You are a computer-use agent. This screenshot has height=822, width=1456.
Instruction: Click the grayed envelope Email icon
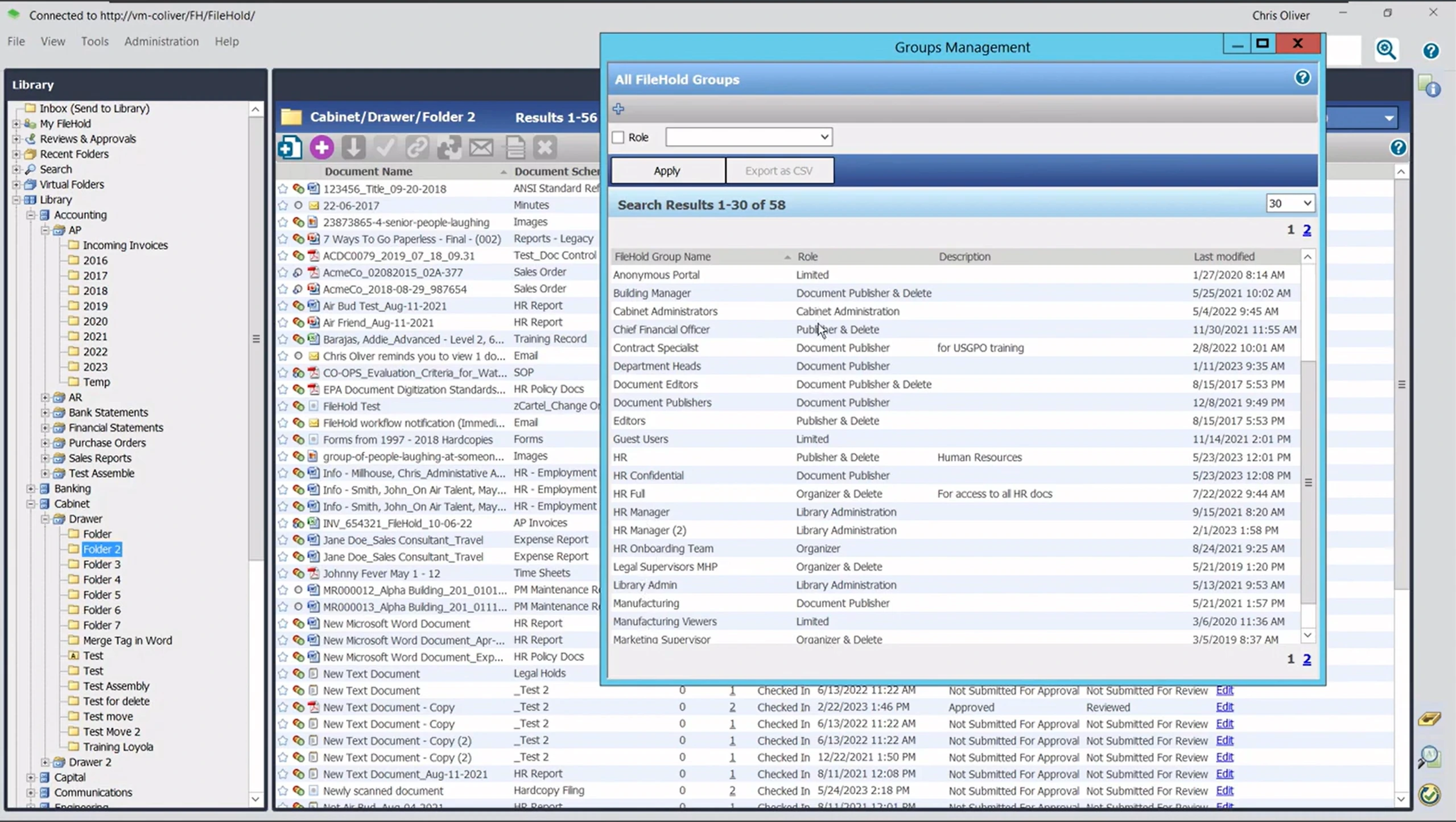point(481,147)
